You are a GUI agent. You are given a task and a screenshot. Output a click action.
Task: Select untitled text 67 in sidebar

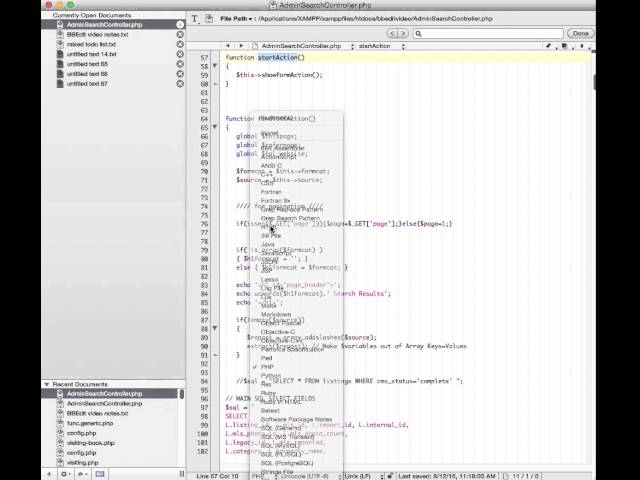pos(87,83)
